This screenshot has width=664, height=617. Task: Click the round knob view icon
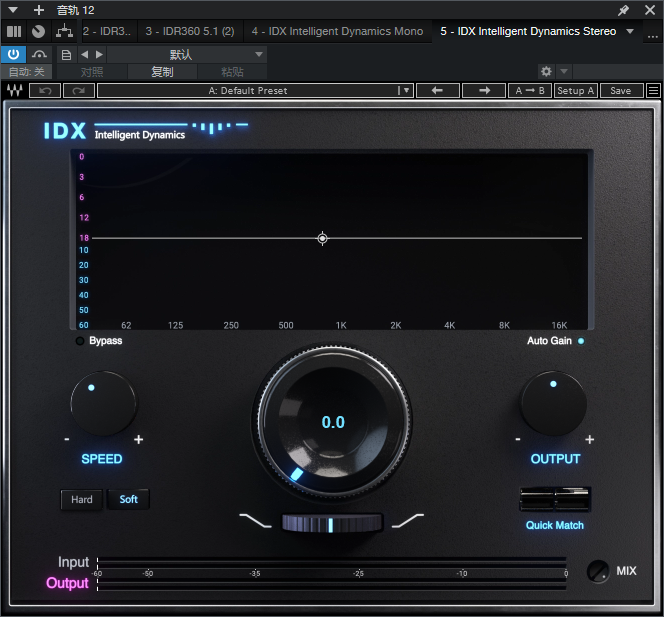(x=39, y=32)
